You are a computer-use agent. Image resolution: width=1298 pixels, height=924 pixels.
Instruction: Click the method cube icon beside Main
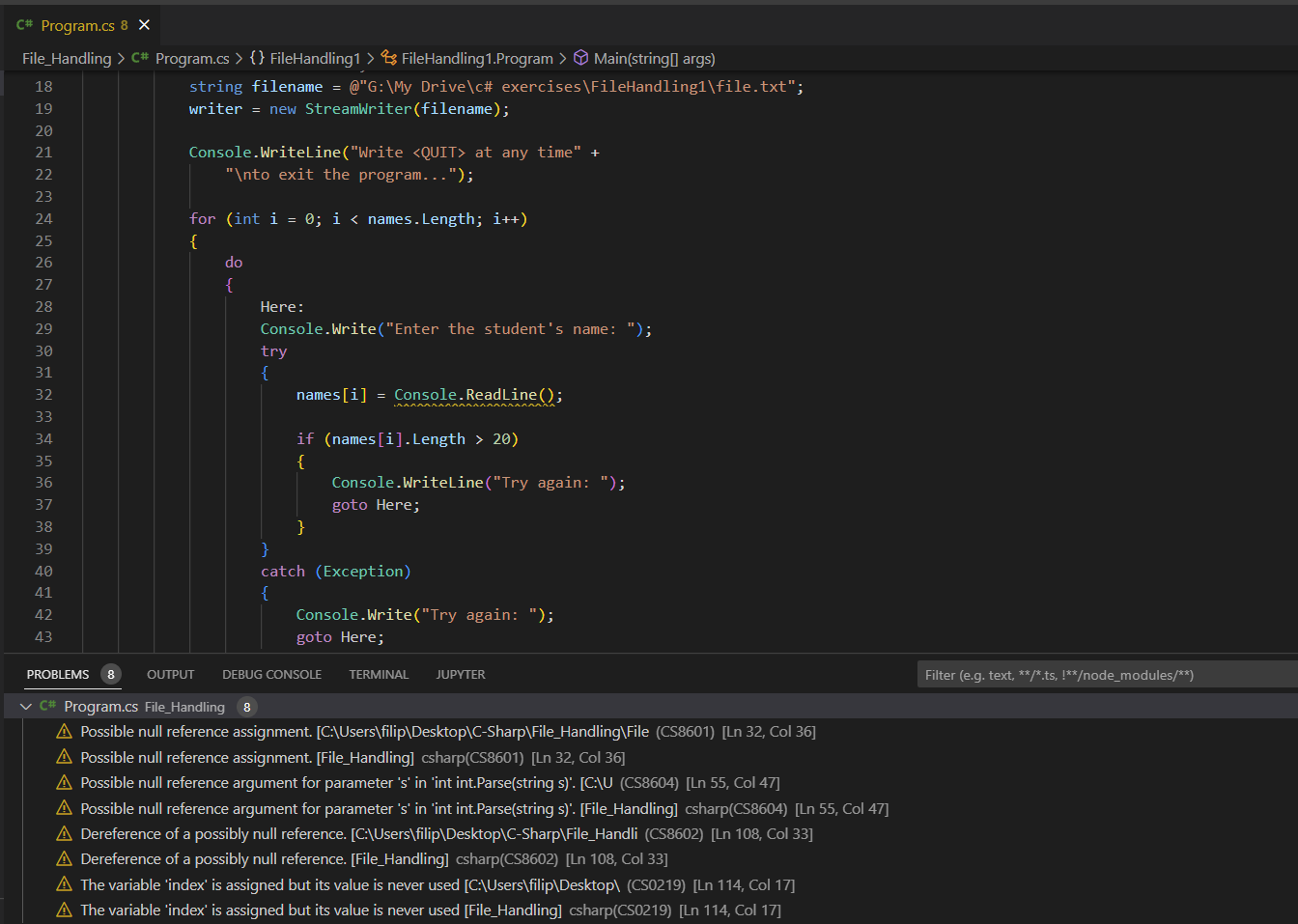click(581, 58)
